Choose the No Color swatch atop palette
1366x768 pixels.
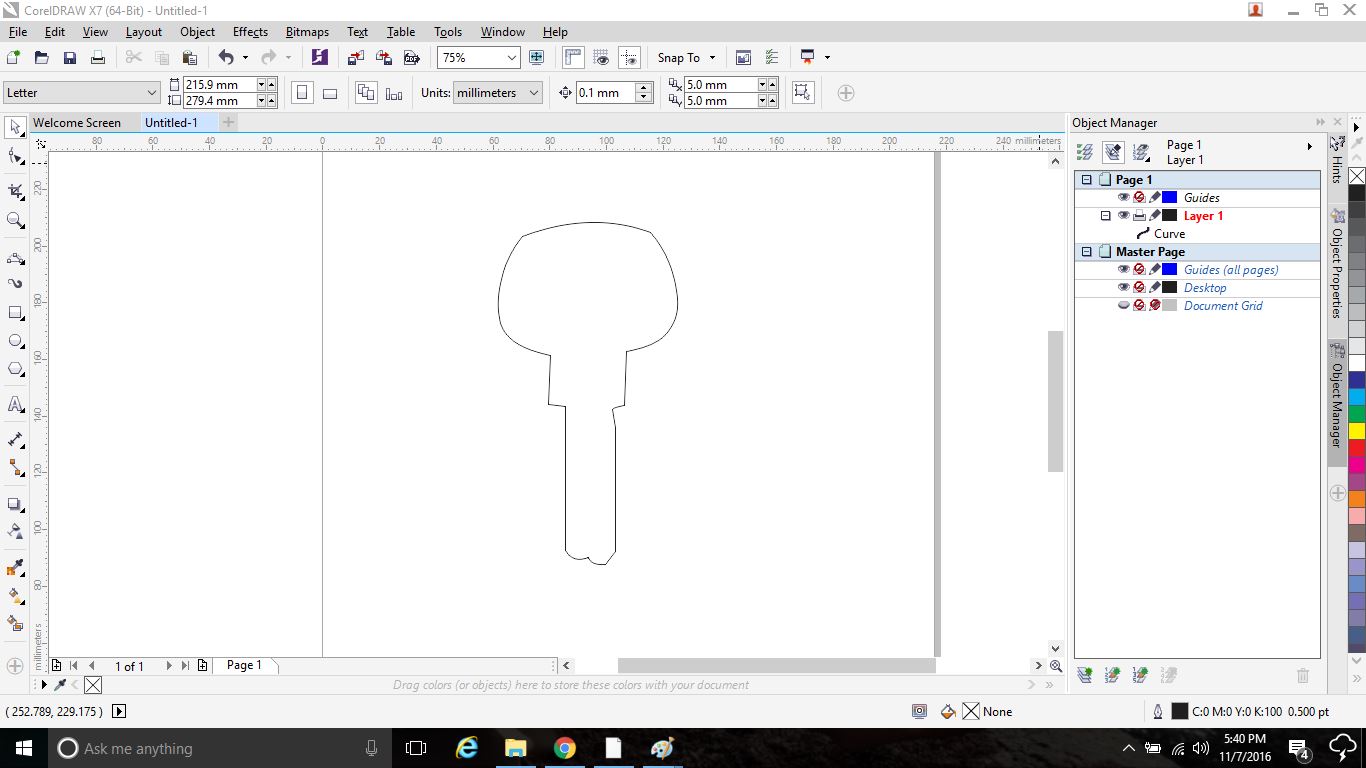tap(1357, 176)
